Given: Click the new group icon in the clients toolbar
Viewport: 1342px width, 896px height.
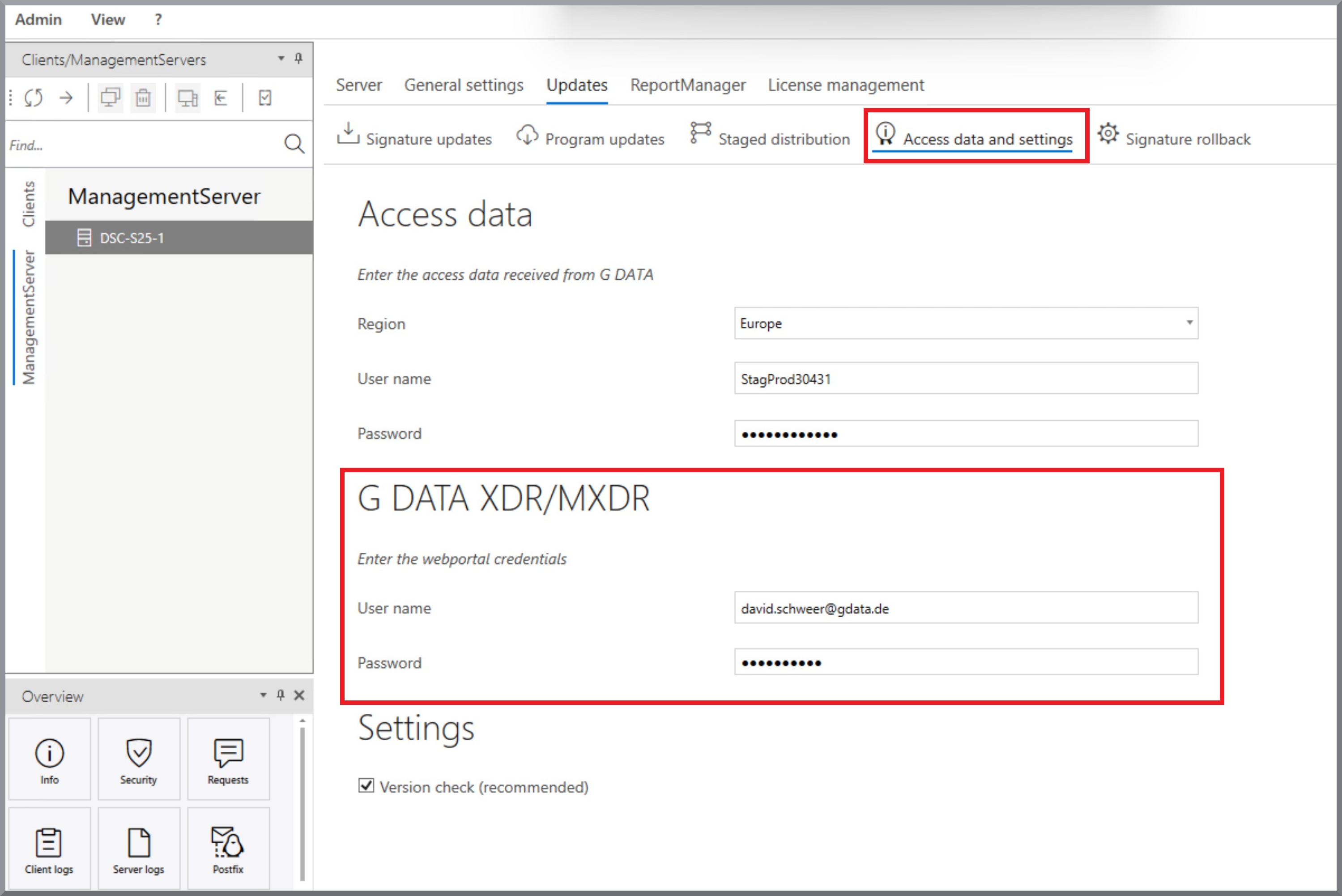Looking at the screenshot, I should point(110,98).
